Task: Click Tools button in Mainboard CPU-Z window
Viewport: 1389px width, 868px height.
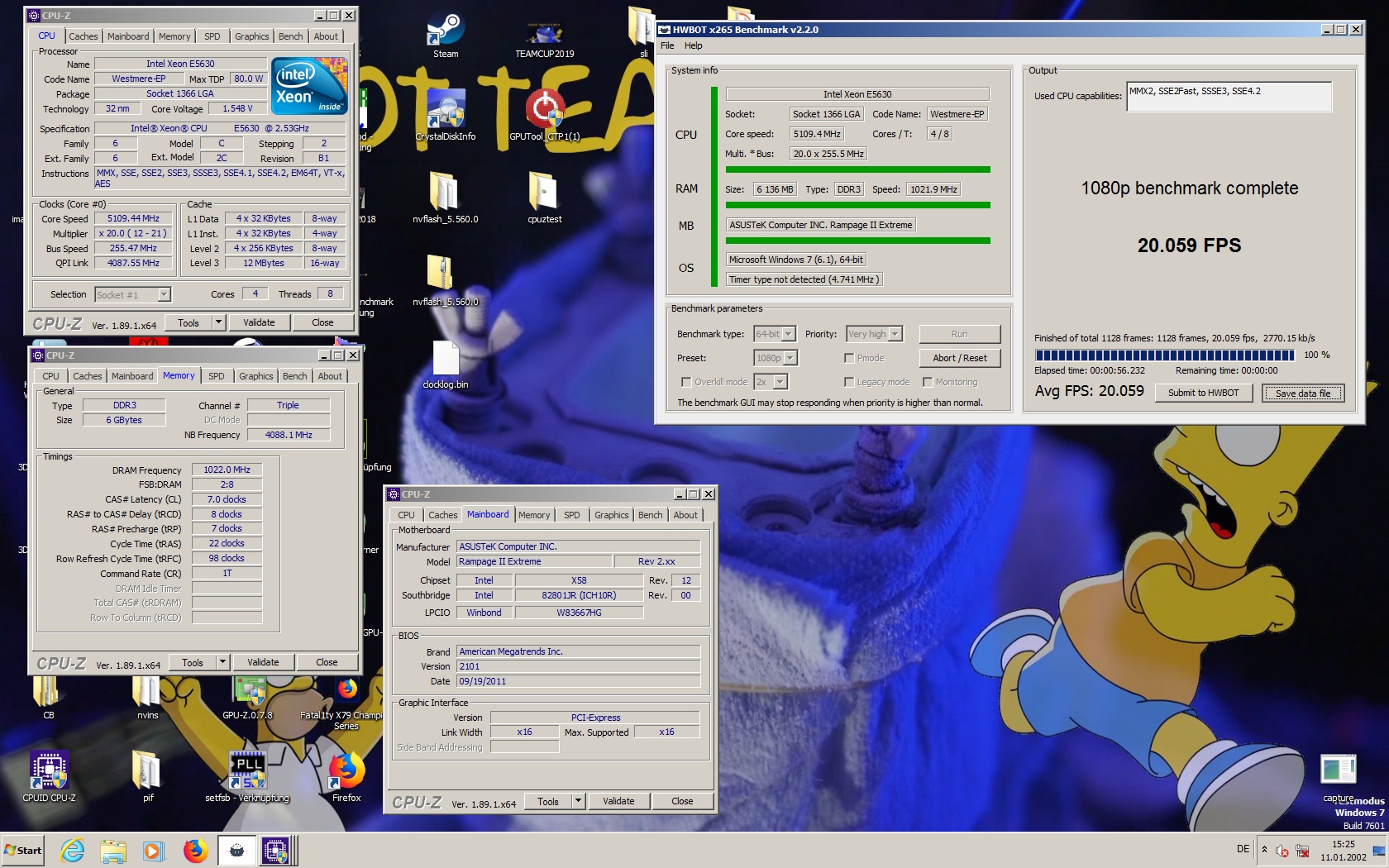Action: coord(548,801)
